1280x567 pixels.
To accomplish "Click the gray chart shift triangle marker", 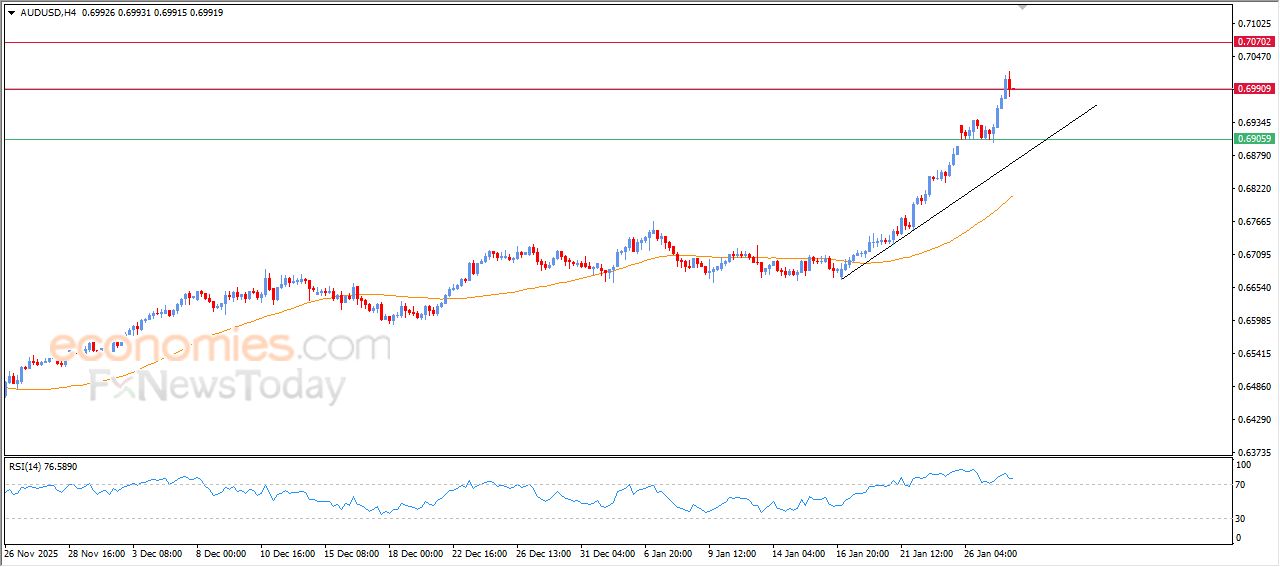I will point(1022,6).
